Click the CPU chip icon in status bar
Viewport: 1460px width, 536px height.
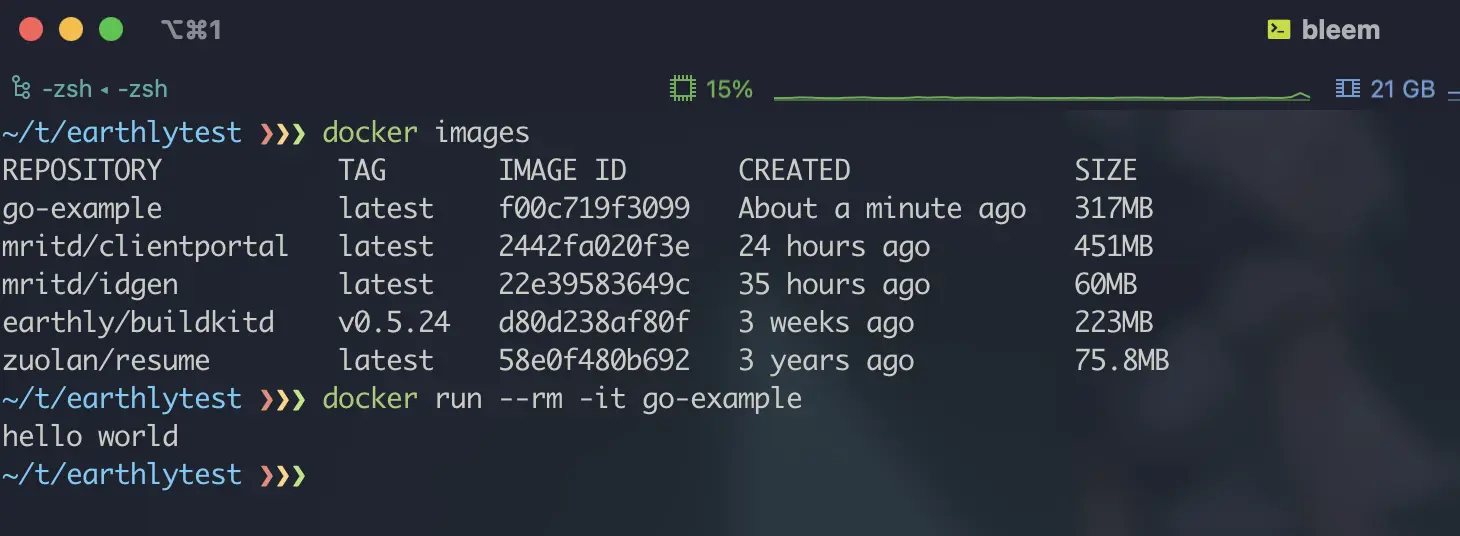tap(682, 89)
